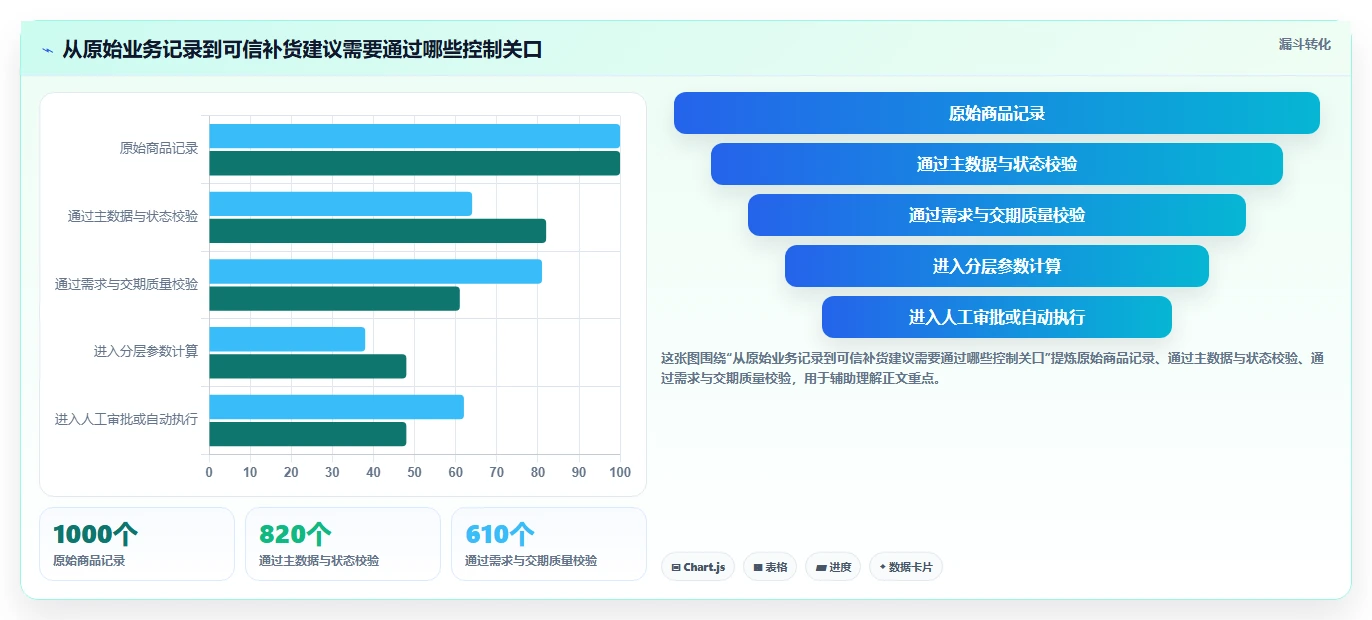1372x620 pixels.
Task: Click the light blue bar for 进入分层参数计算
Action: [287, 339]
